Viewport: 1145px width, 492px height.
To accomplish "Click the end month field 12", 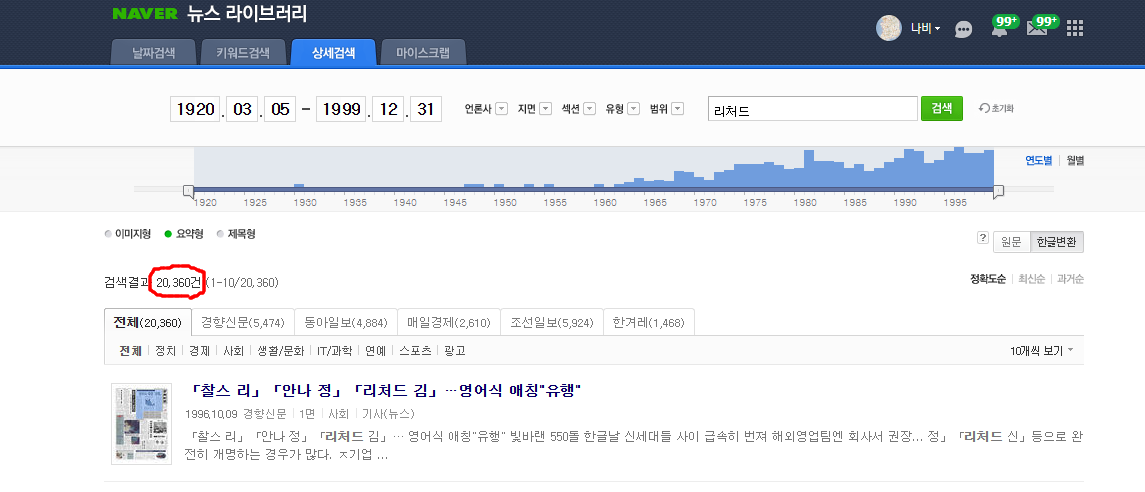I will click(x=388, y=109).
